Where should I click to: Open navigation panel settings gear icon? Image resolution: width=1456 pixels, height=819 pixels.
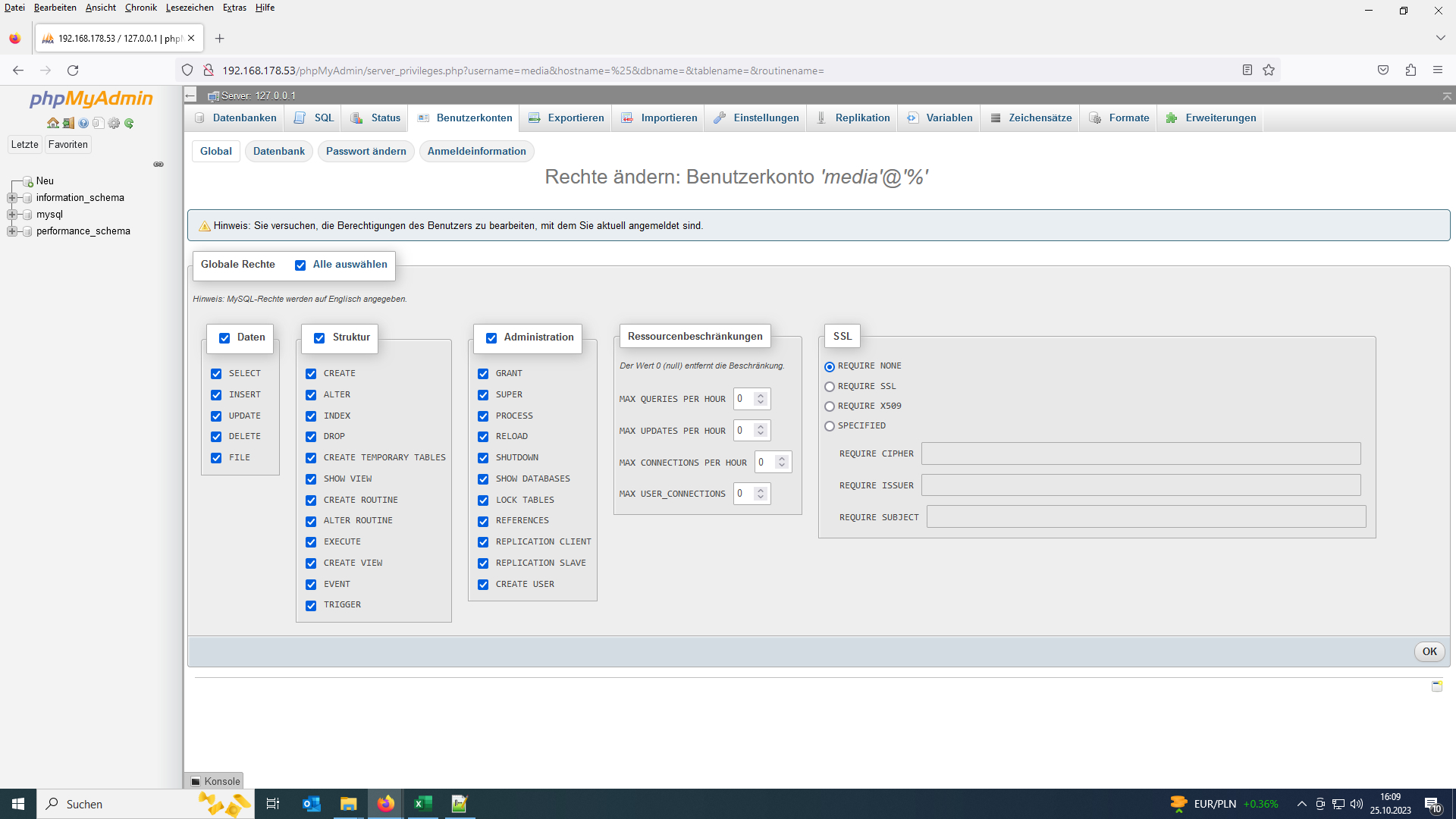(114, 123)
